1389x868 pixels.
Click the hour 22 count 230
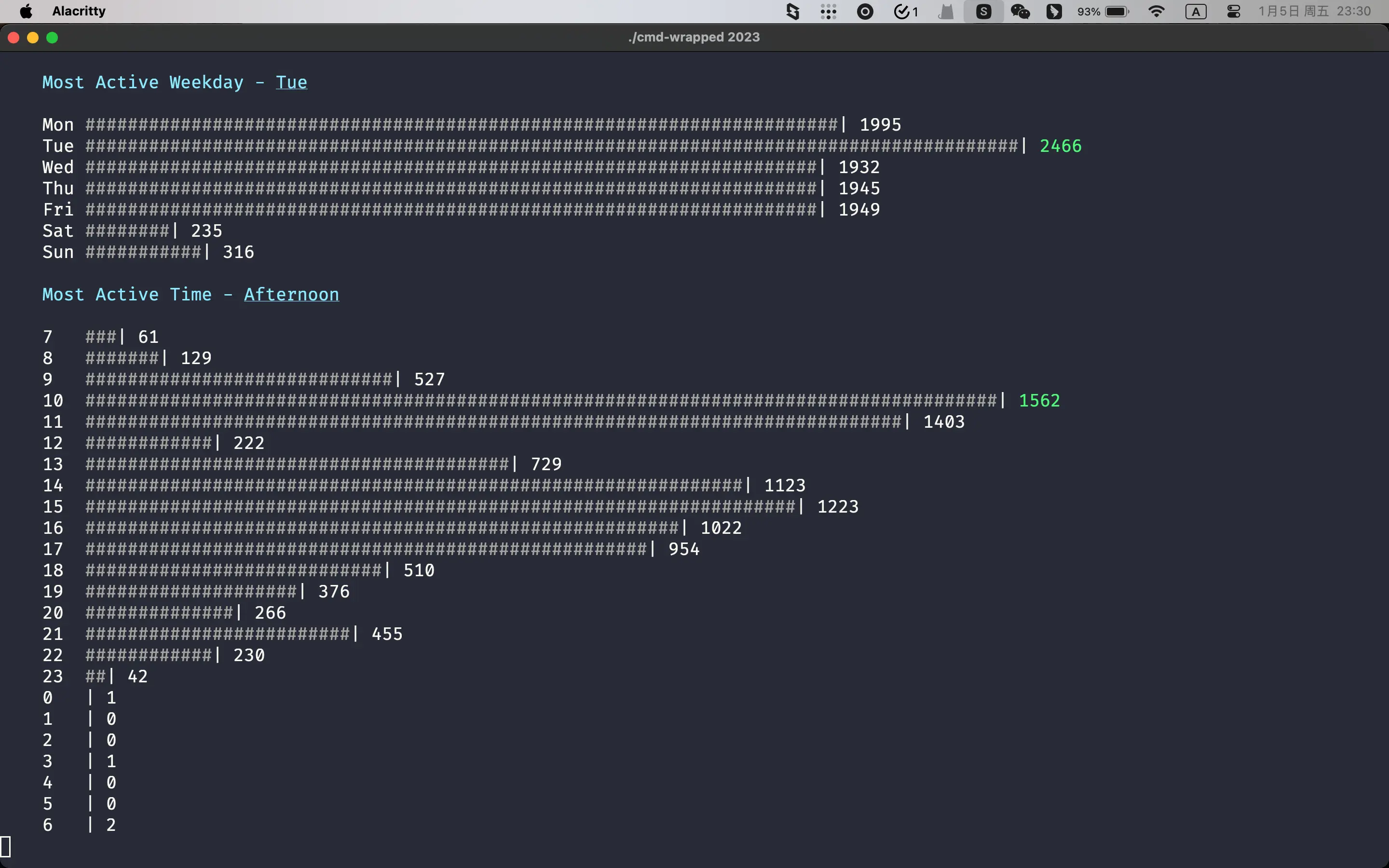[x=249, y=656]
